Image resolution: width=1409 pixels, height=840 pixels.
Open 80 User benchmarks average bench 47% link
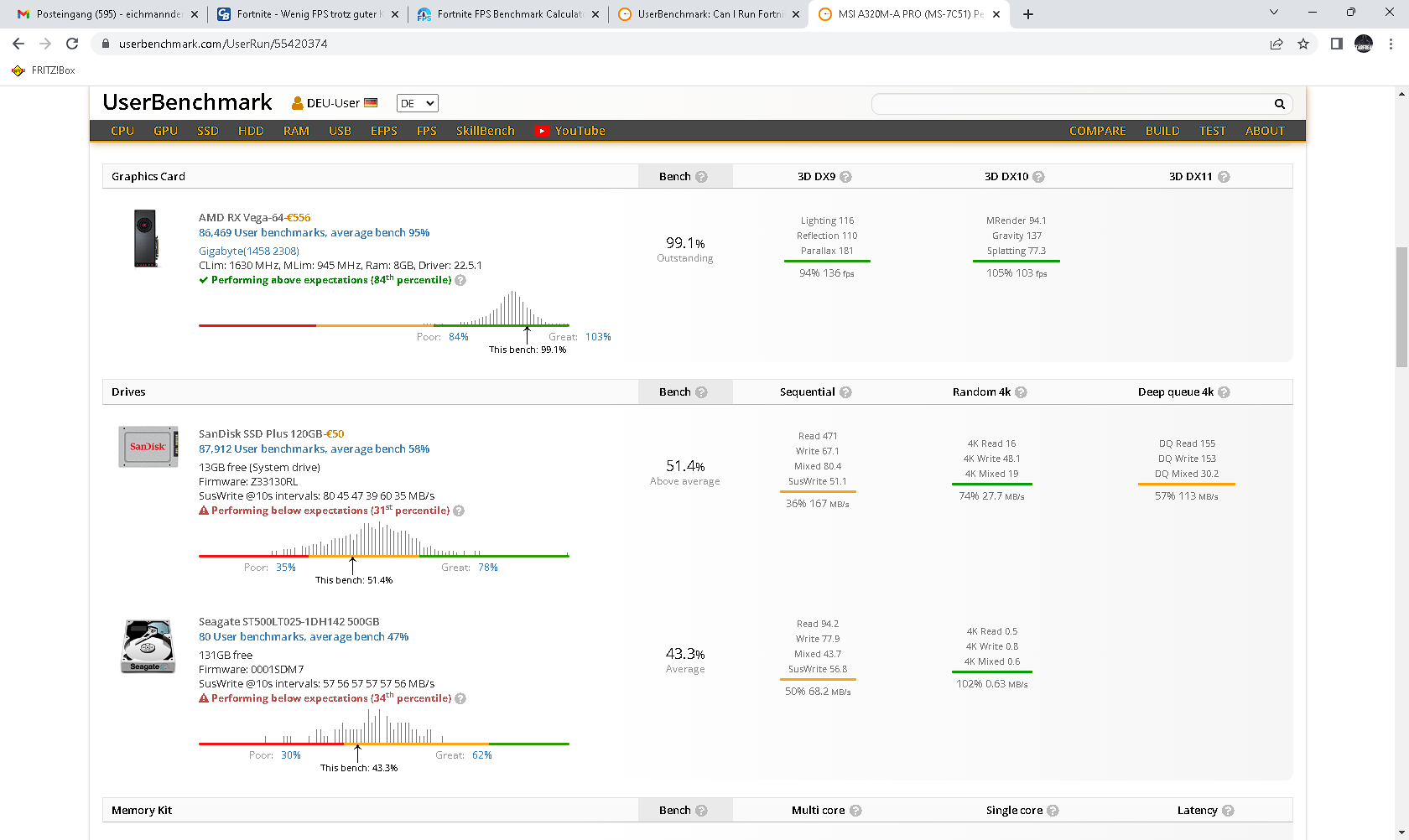click(304, 637)
